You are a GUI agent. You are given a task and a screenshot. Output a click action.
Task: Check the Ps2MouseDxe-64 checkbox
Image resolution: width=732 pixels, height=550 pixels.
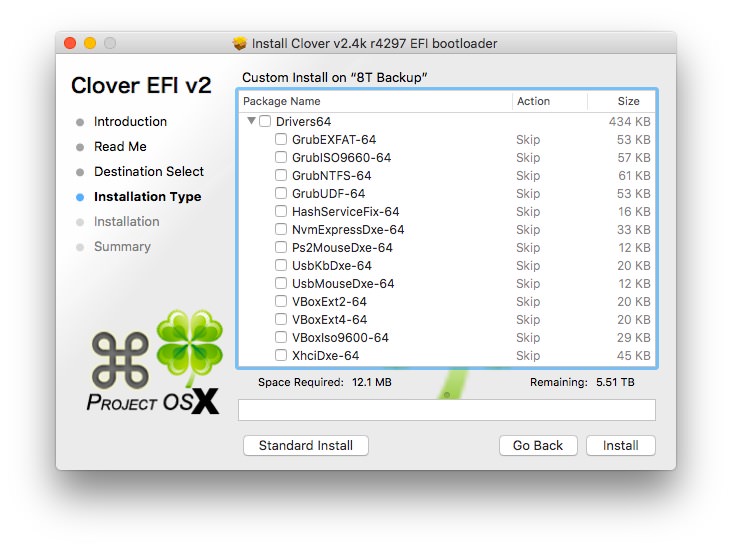[281, 247]
